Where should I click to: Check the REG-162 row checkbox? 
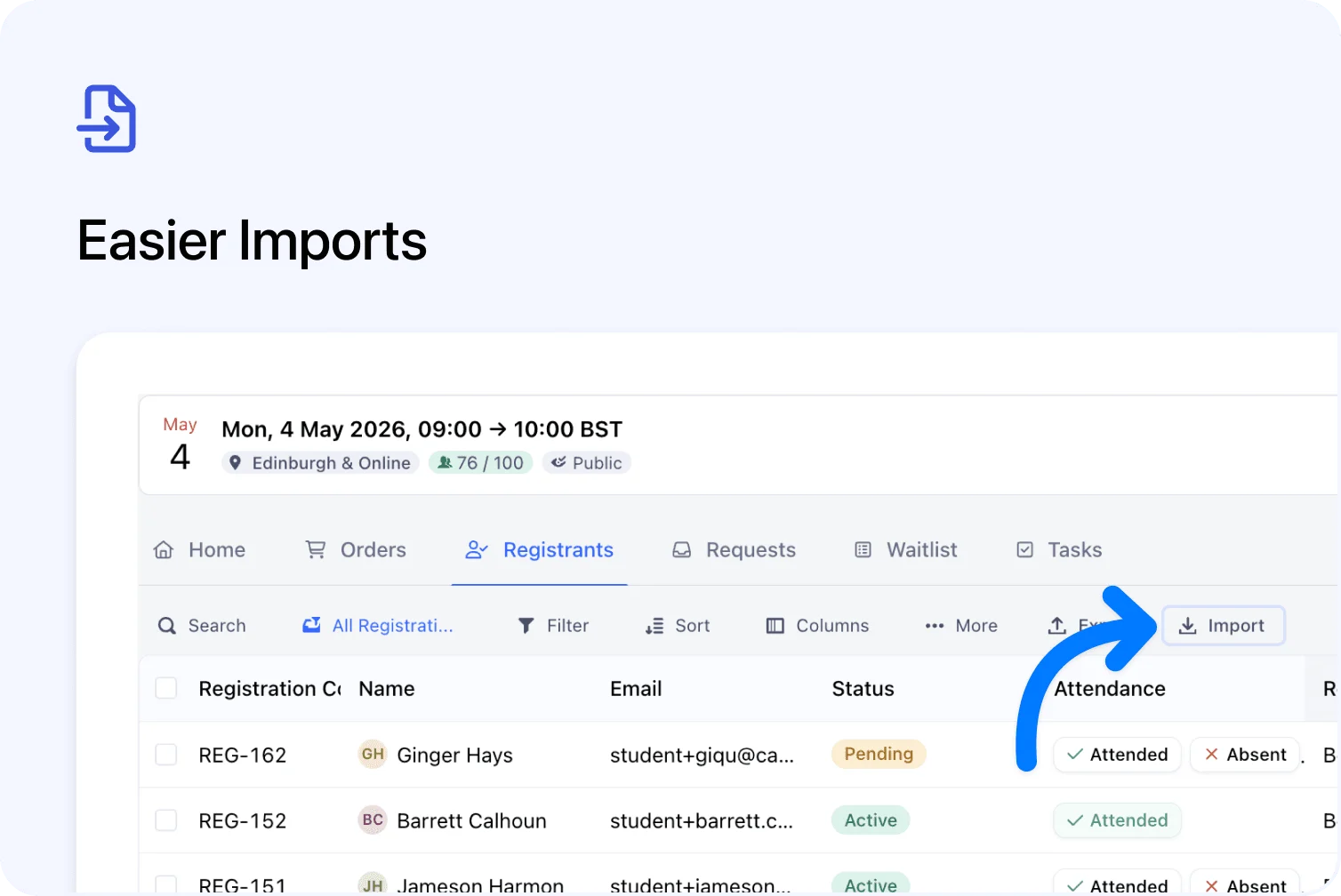166,755
